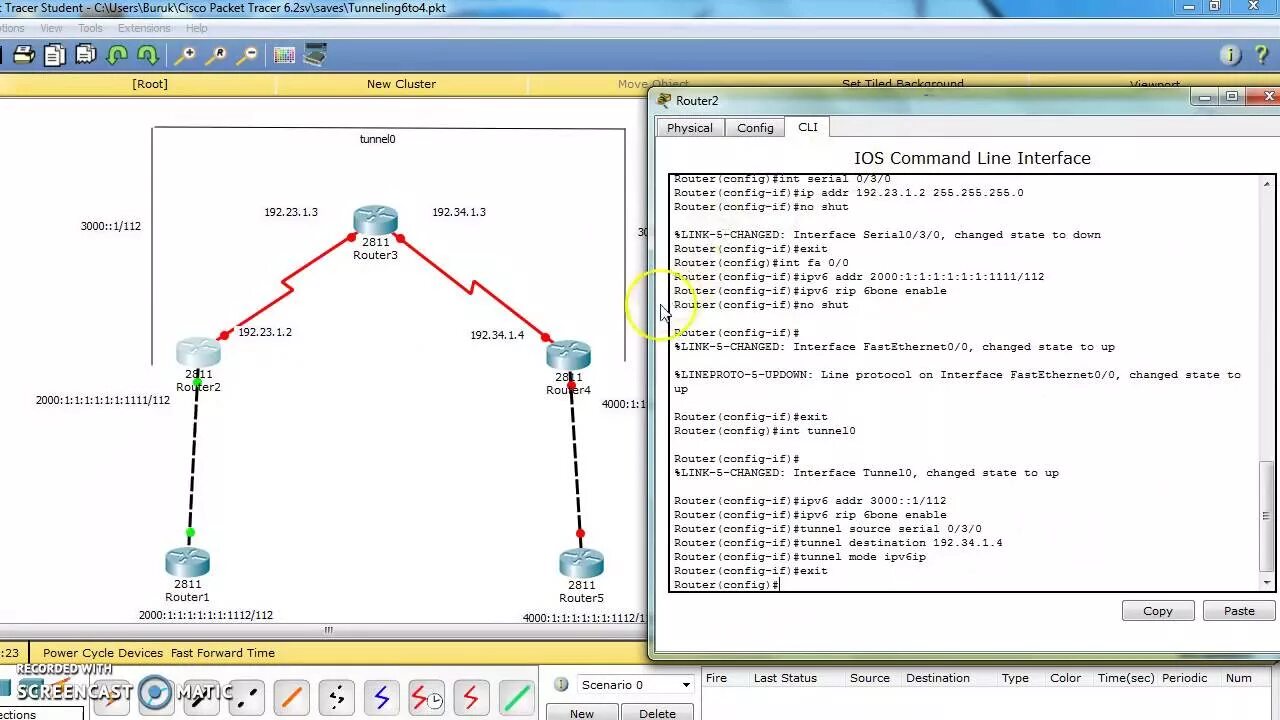Click the Time(sec) column header
The width and height of the screenshot is (1280, 720).
(x=1126, y=678)
